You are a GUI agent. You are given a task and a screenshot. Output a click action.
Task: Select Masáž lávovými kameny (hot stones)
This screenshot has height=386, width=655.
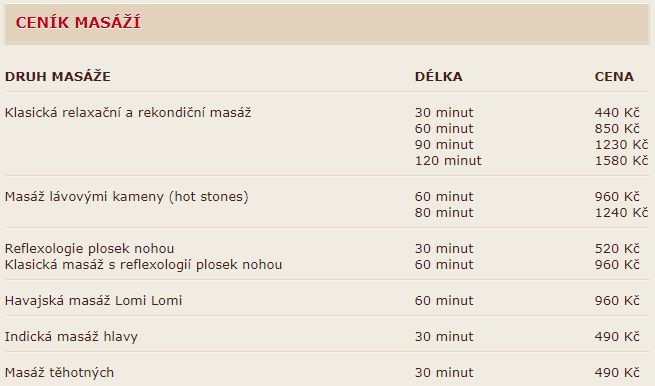[127, 197]
